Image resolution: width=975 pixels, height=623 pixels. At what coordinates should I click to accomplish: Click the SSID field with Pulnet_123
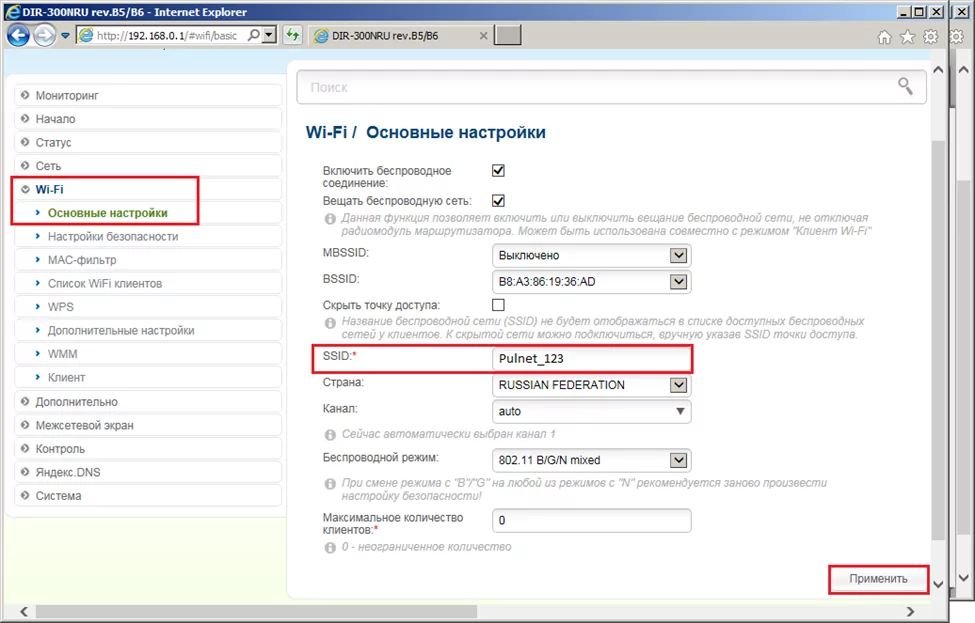tap(591, 359)
